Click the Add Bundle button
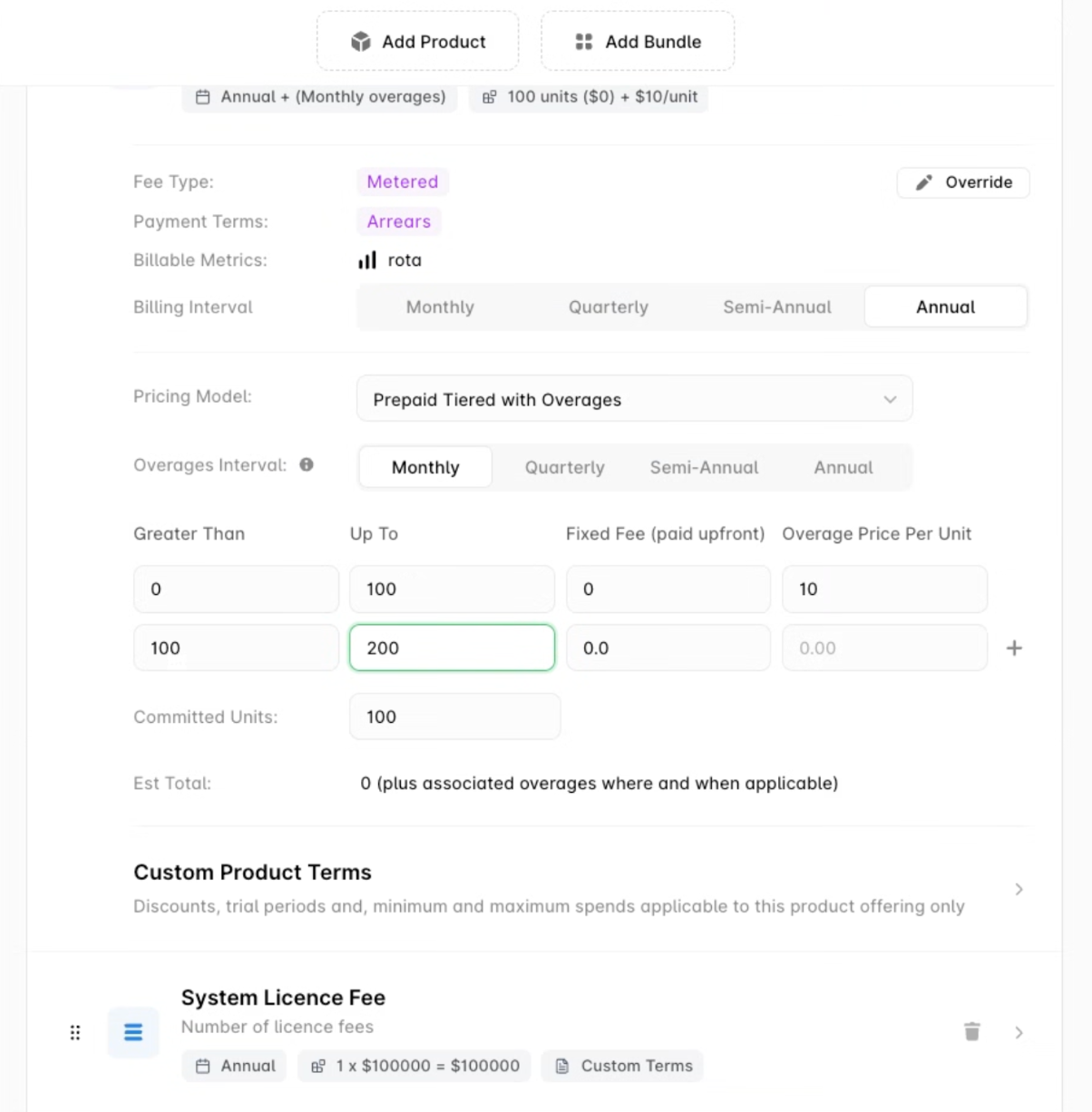The width and height of the screenshot is (1092, 1112). [638, 42]
